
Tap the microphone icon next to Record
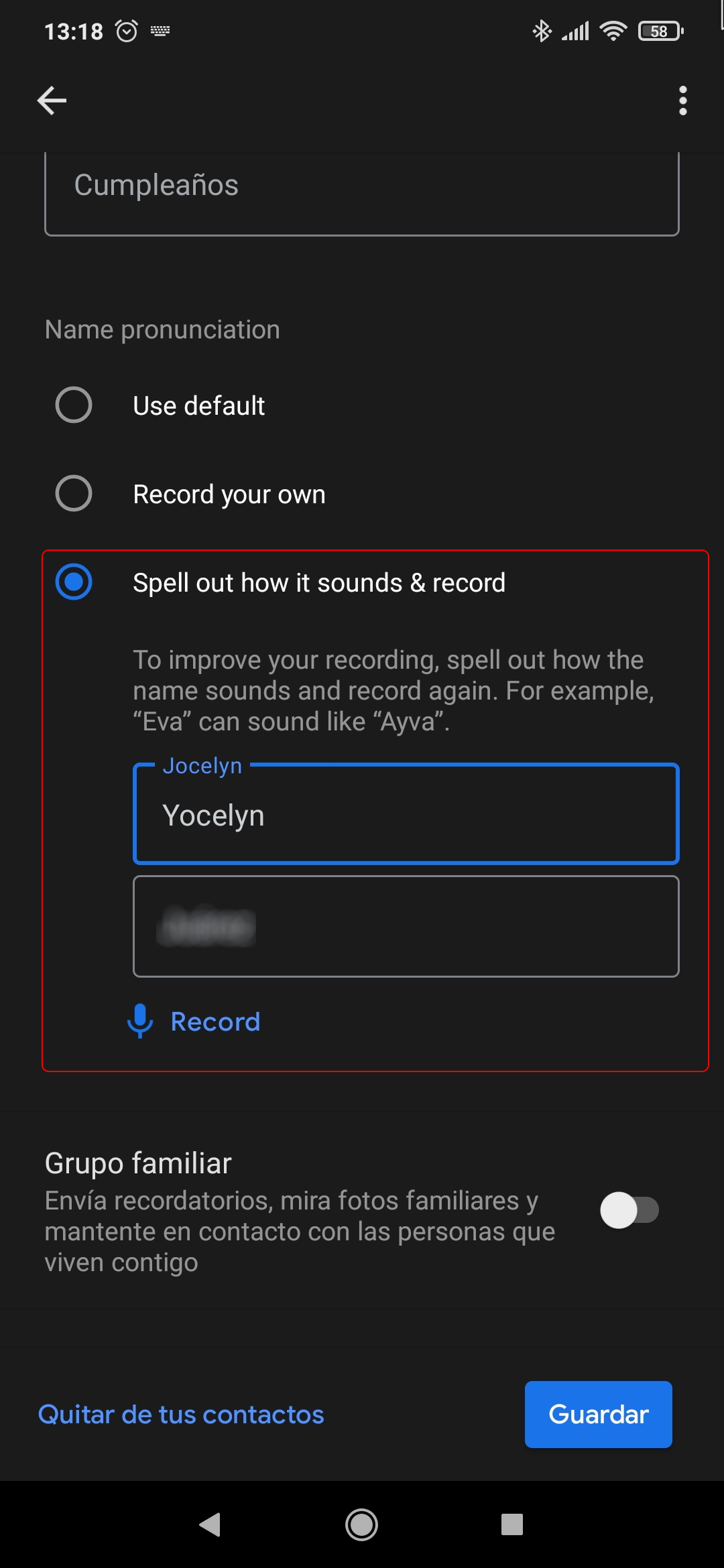[140, 1021]
